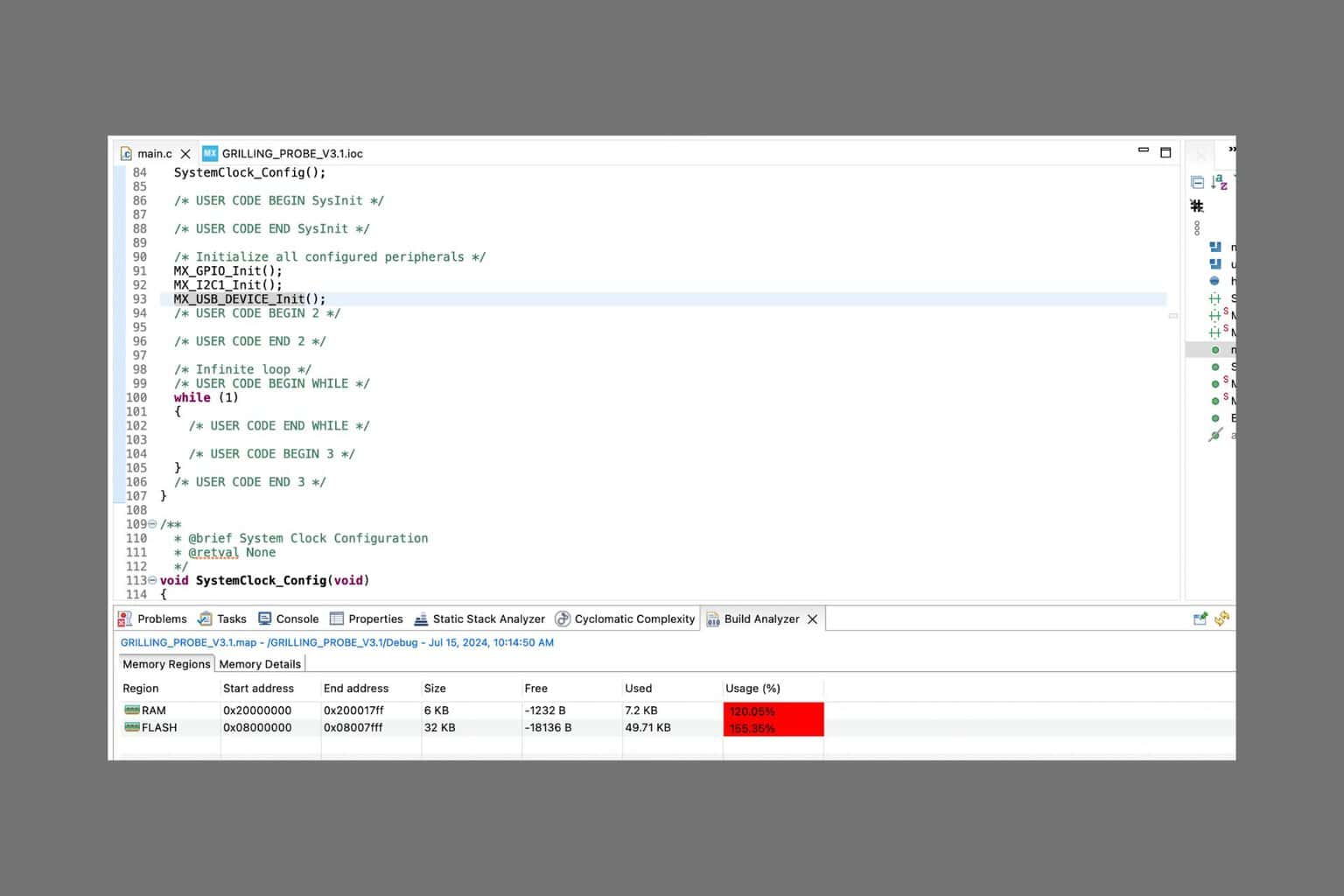Open the Cyclomatic Complexity view
This screenshot has height=896, width=1344.
tap(626, 619)
